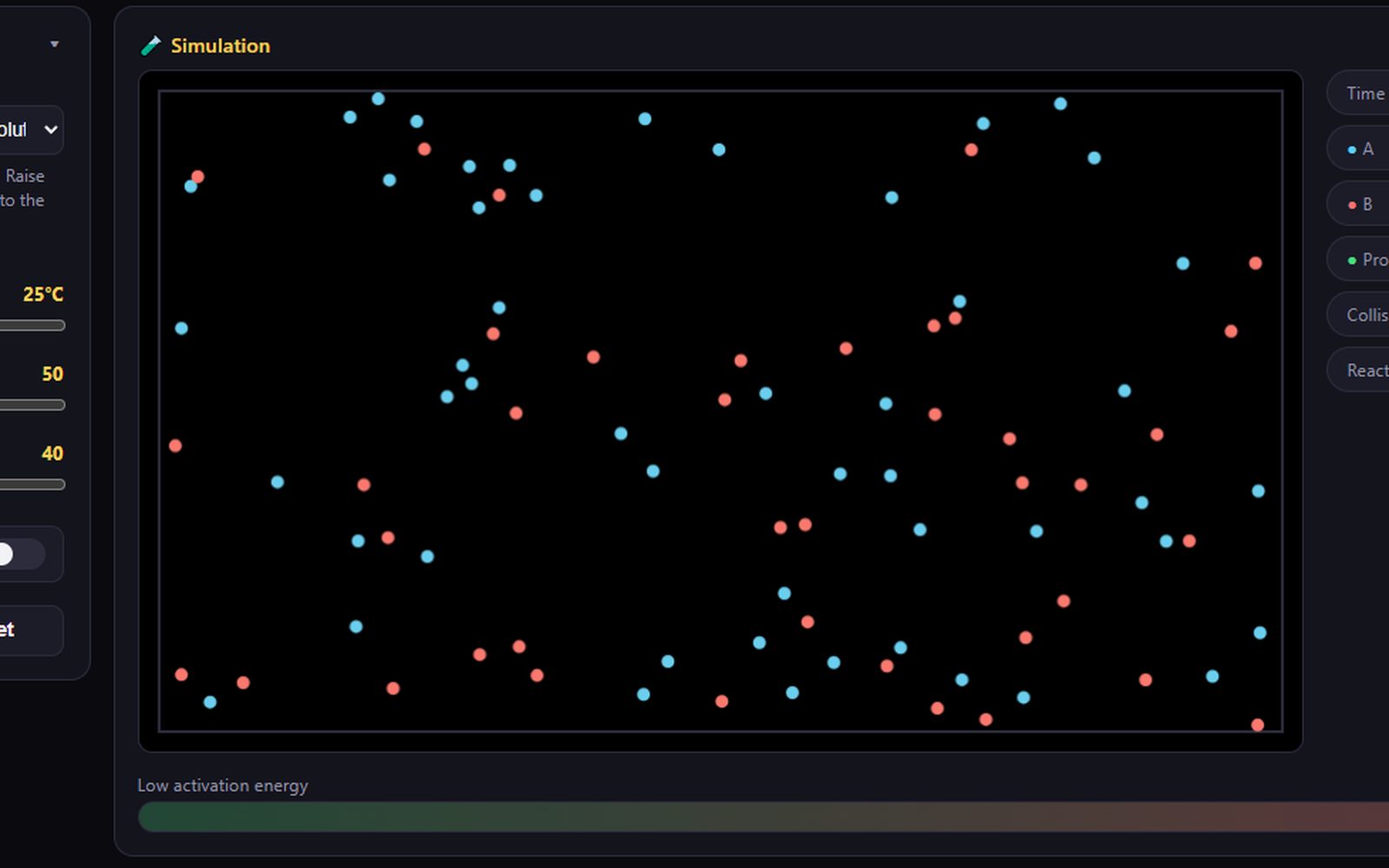Select the blue-dot A legend pill
1389x868 pixels.
tap(1358, 148)
